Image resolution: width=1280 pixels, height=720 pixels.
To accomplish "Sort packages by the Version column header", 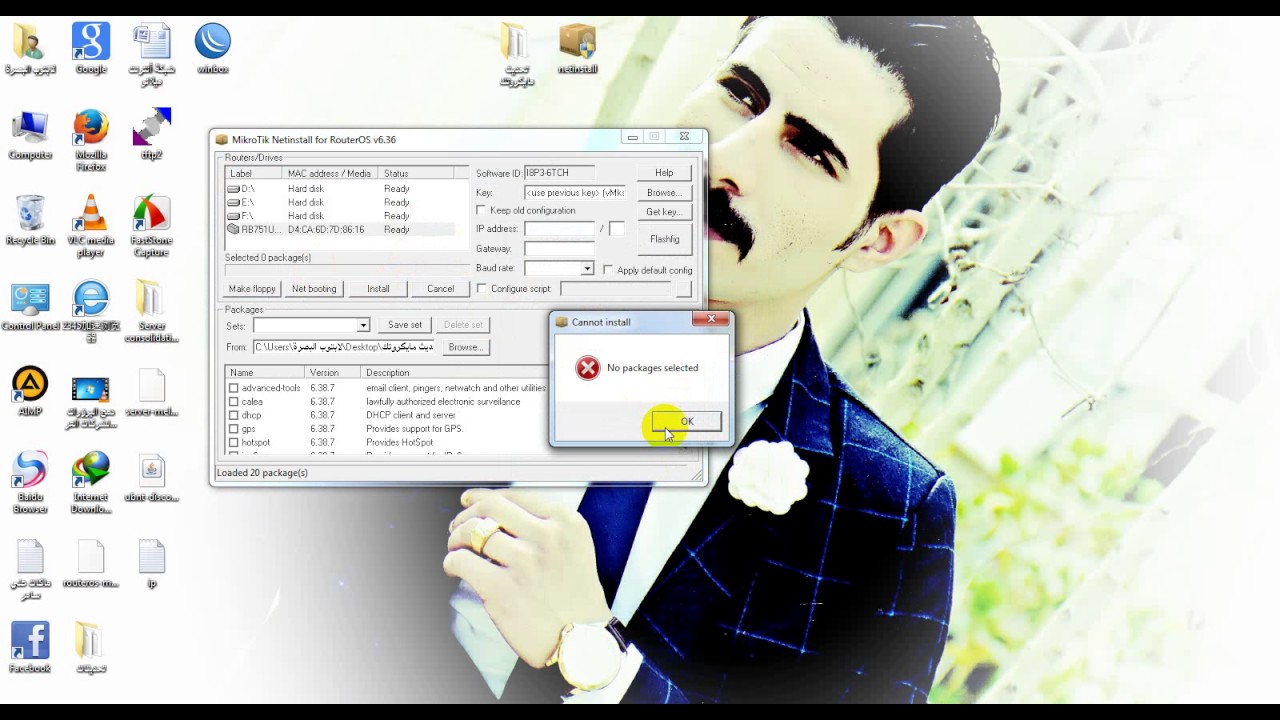I will click(x=333, y=373).
